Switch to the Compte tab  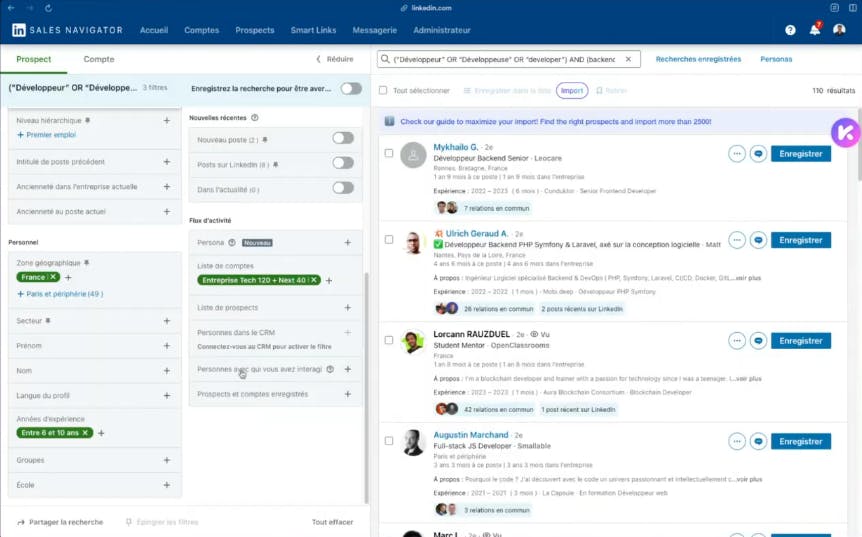tap(99, 59)
